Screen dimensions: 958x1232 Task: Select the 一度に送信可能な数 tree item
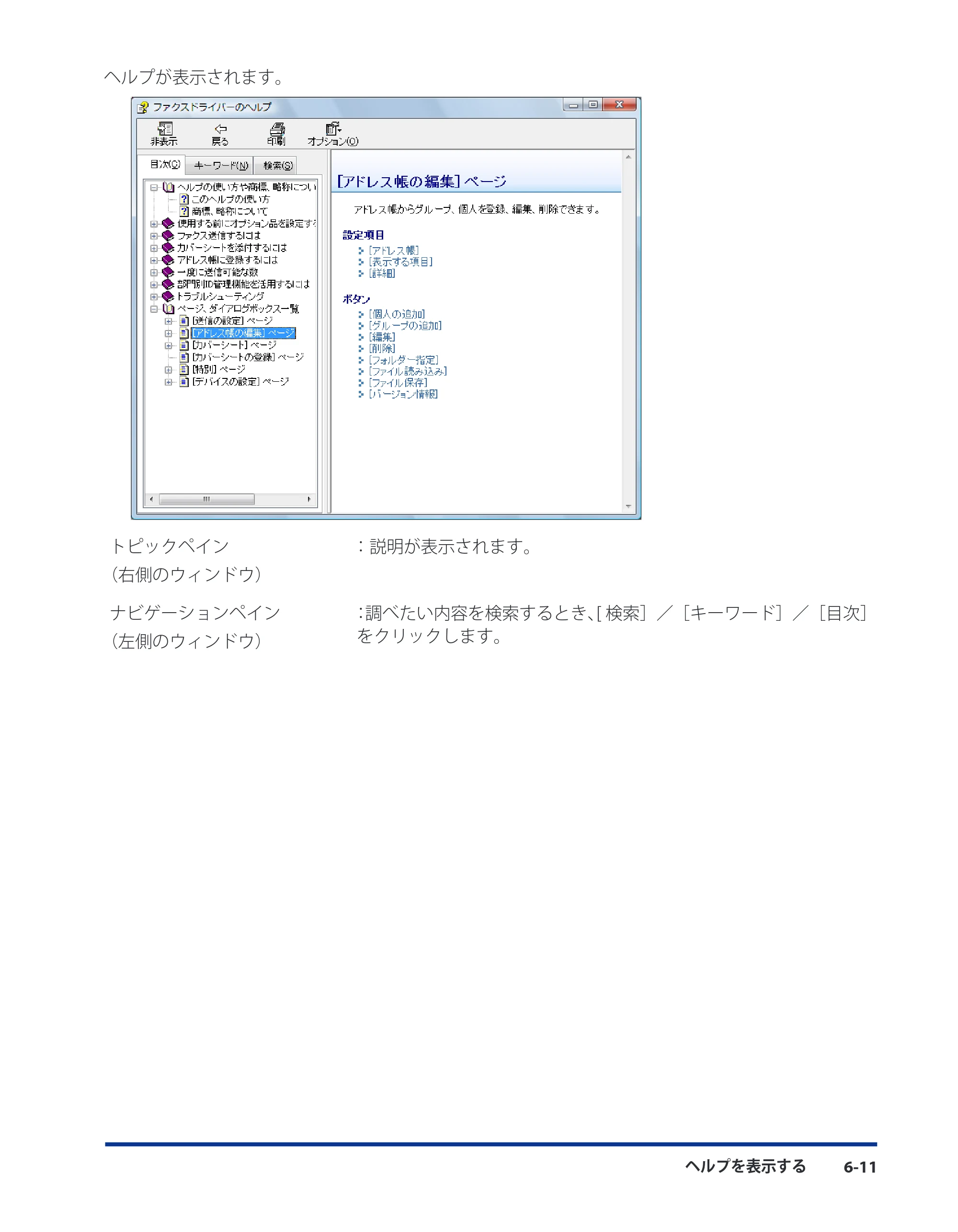(x=217, y=272)
